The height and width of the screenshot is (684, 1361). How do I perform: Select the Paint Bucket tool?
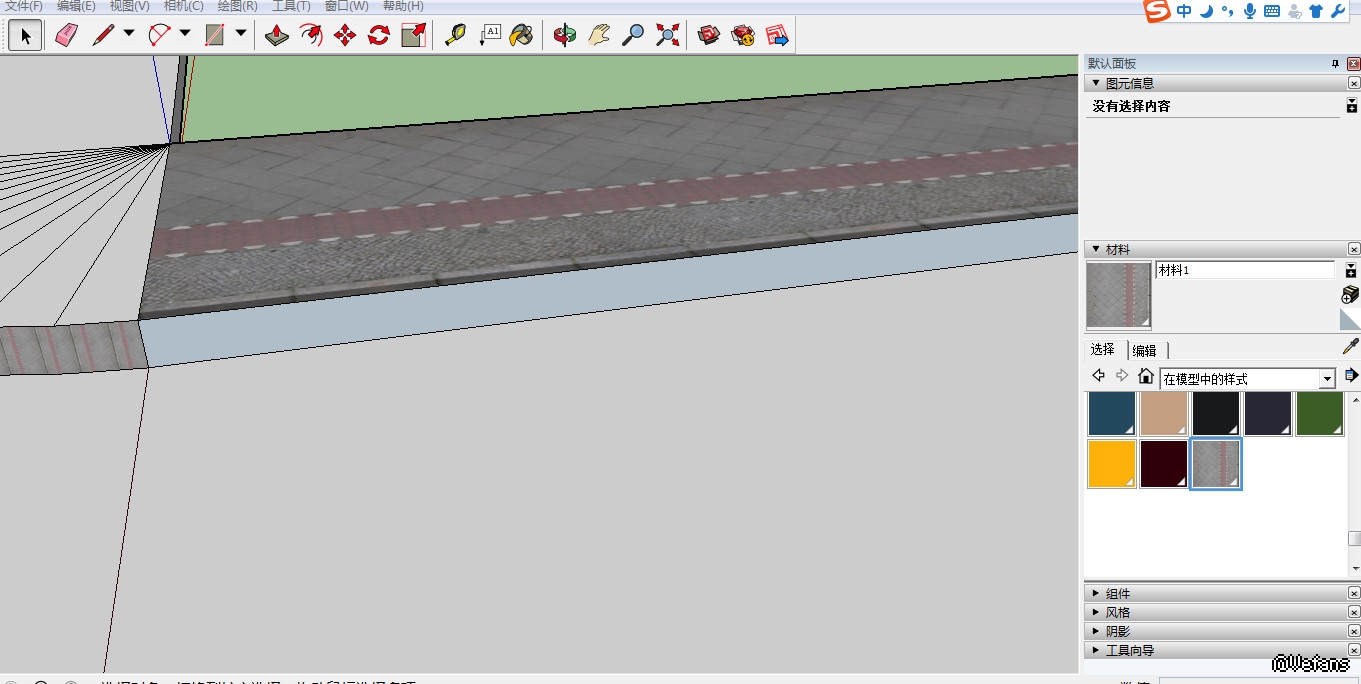(x=521, y=36)
